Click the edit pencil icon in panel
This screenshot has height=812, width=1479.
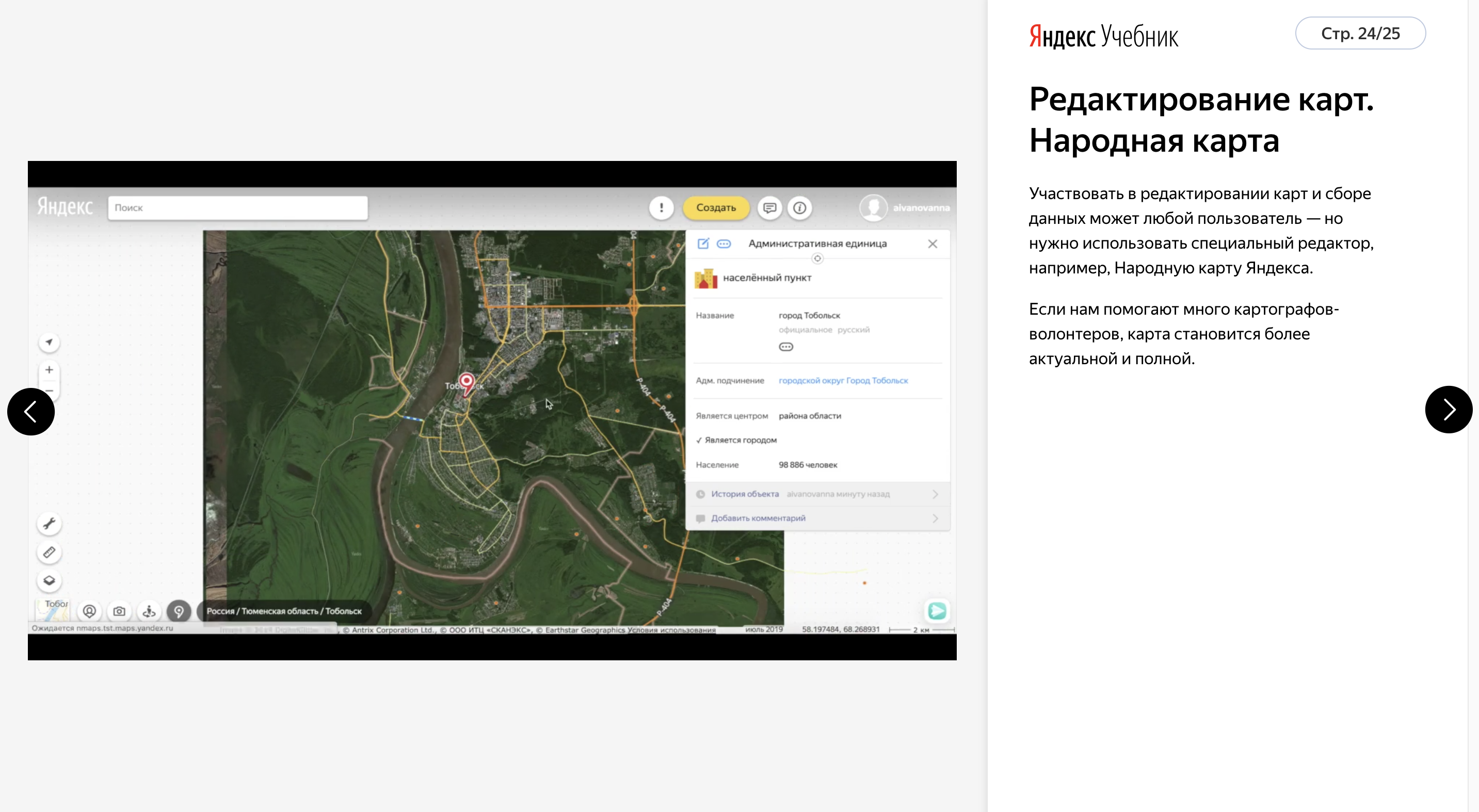(703, 243)
